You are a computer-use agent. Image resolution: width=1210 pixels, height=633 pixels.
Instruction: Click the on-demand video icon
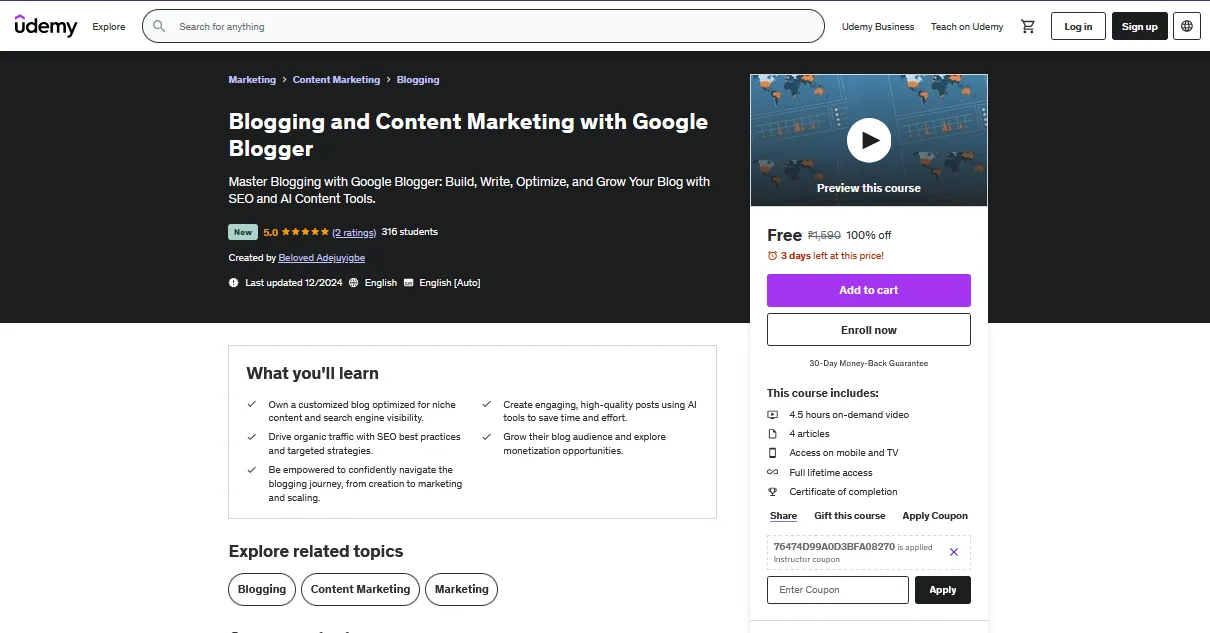(772, 415)
